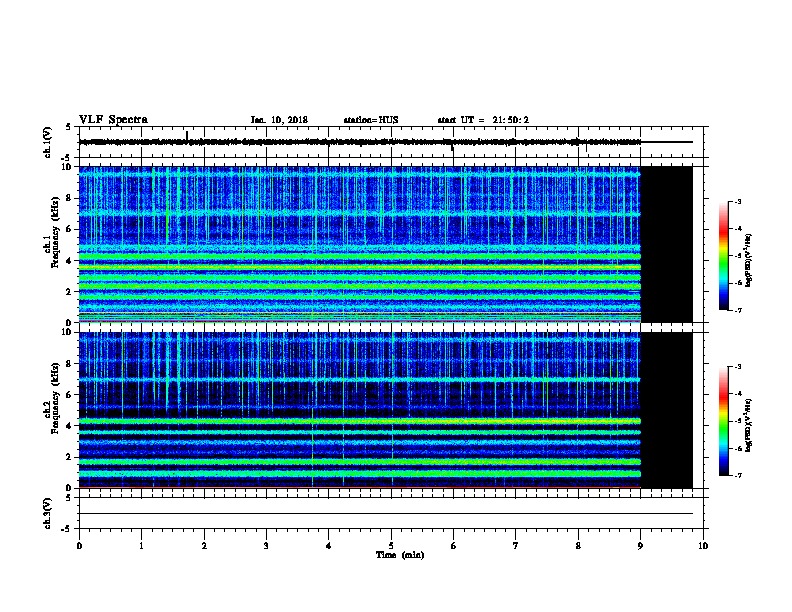The width and height of the screenshot is (792, 612).
Task: Click the "Time (min)" axis label
Action: point(400,555)
